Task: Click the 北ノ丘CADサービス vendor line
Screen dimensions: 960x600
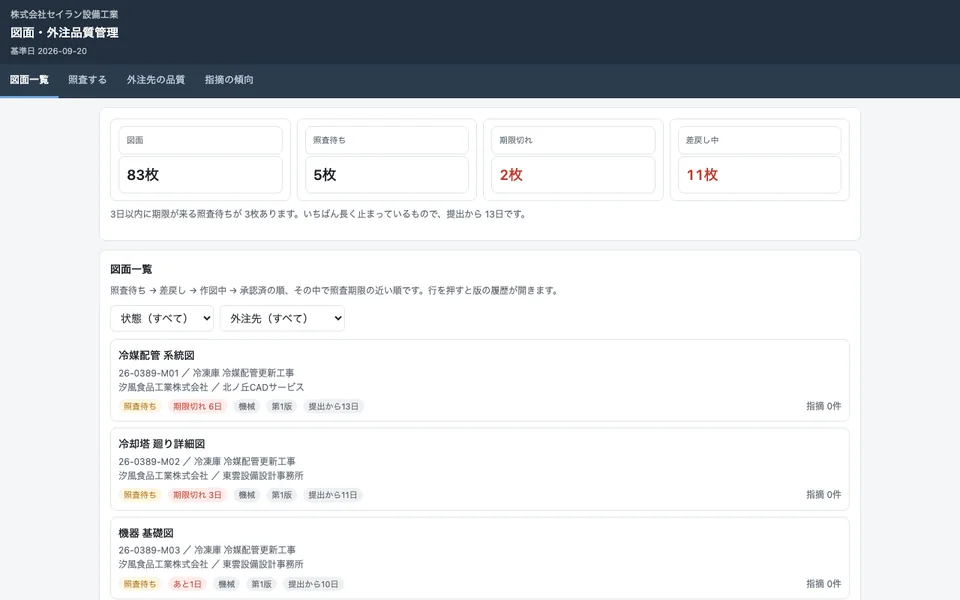Action: pyautogui.click(x=211, y=388)
